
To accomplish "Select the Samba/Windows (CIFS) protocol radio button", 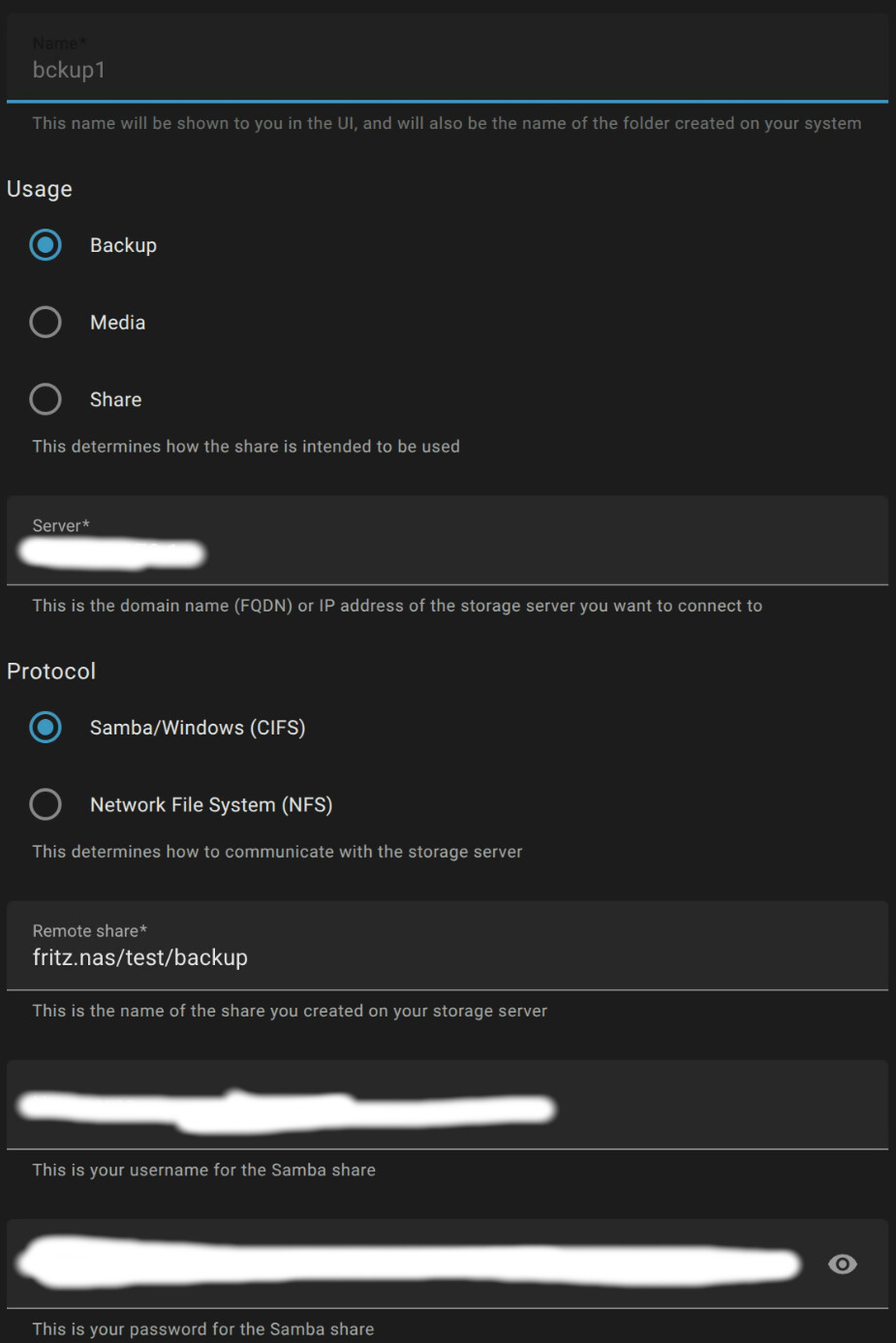I will pos(46,727).
